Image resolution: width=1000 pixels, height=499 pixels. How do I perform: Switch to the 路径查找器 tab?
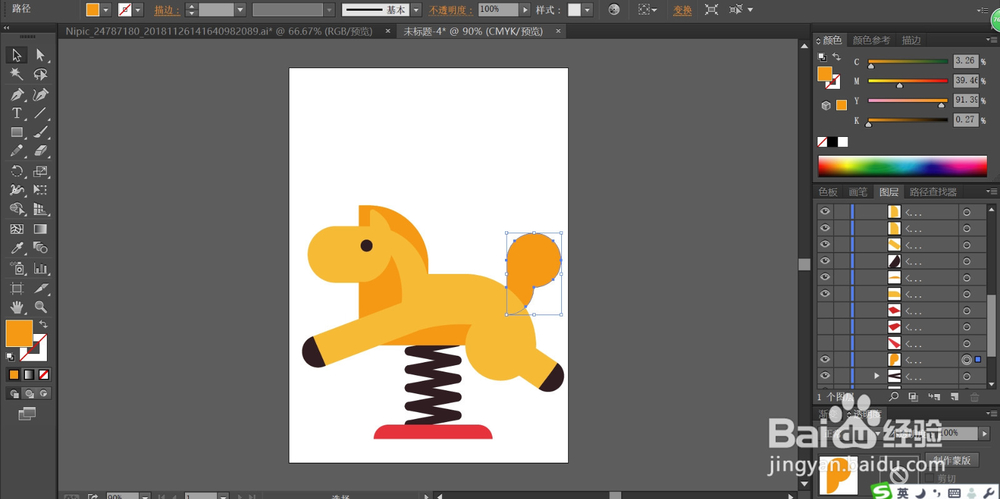click(932, 192)
